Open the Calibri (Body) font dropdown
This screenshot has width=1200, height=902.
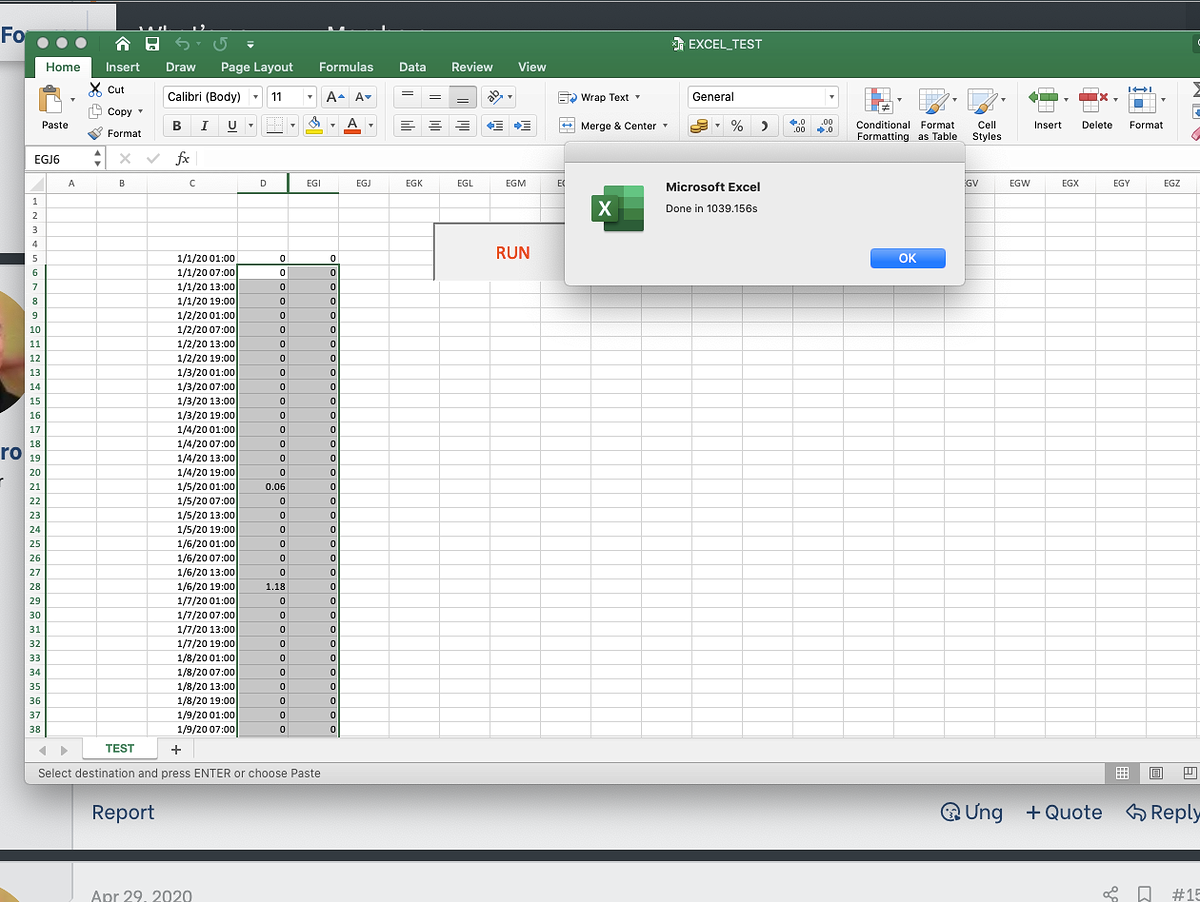click(x=255, y=97)
